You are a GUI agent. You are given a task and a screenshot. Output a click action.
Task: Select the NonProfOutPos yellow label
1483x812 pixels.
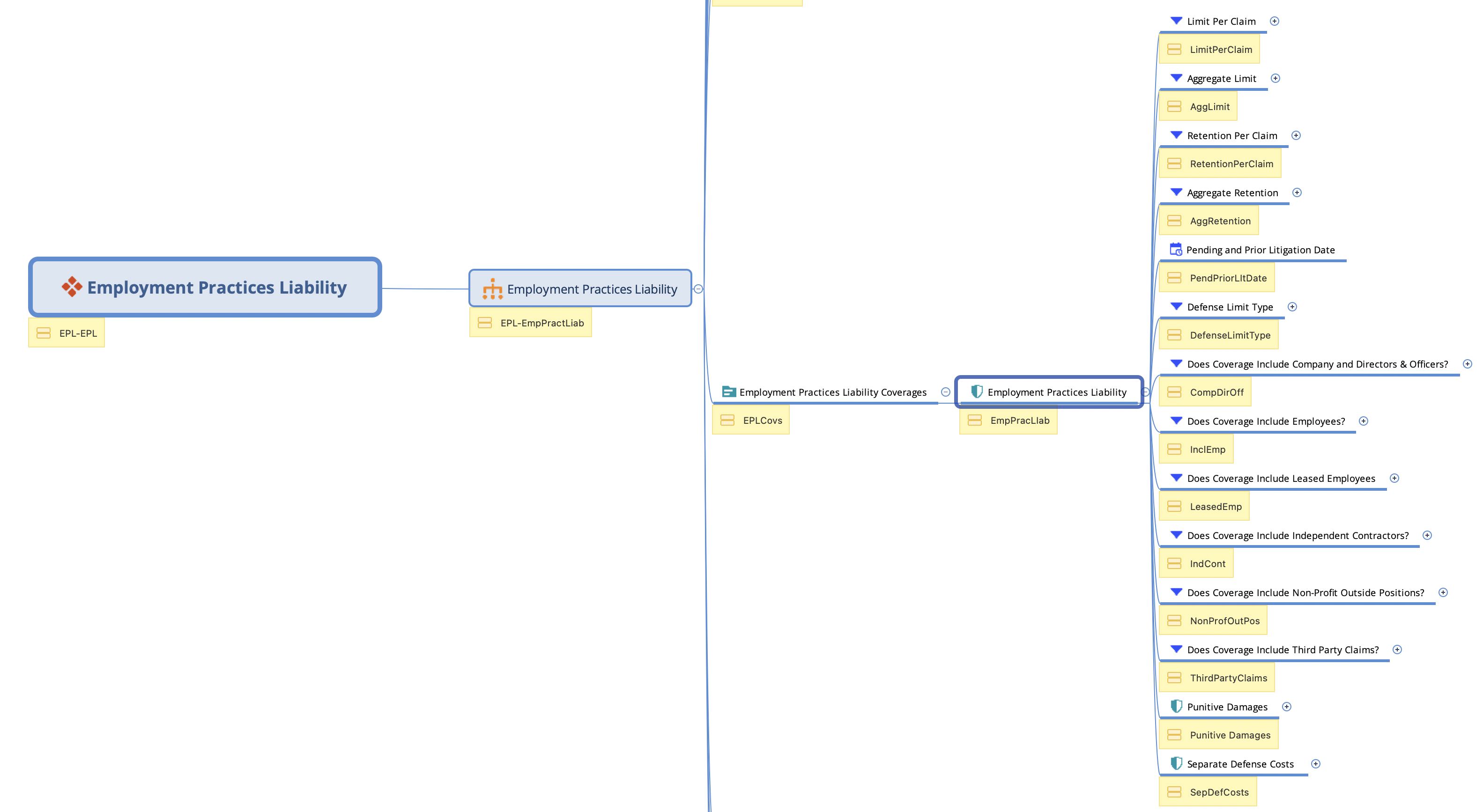point(1224,621)
